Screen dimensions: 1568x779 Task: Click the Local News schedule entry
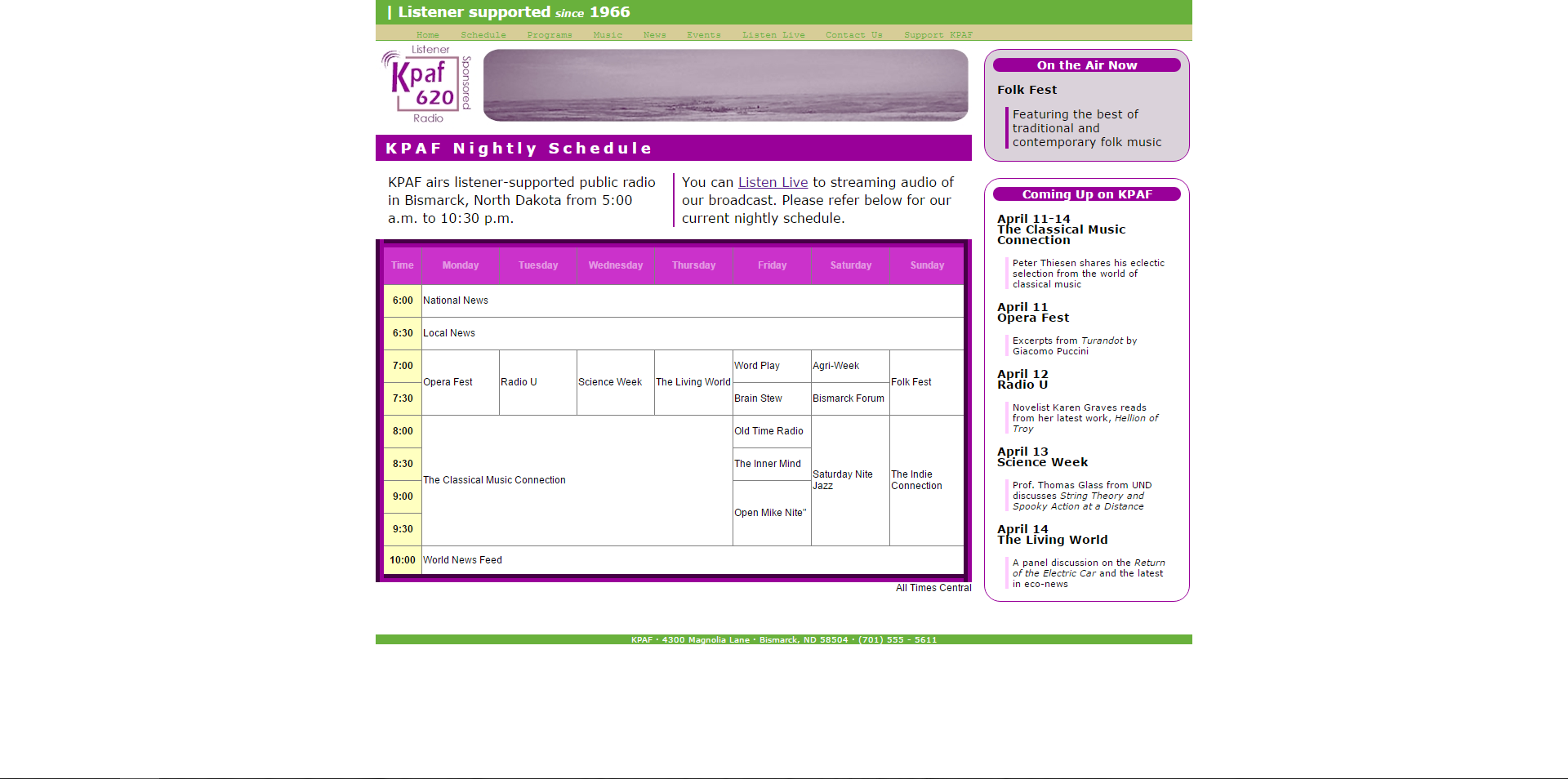pos(693,333)
